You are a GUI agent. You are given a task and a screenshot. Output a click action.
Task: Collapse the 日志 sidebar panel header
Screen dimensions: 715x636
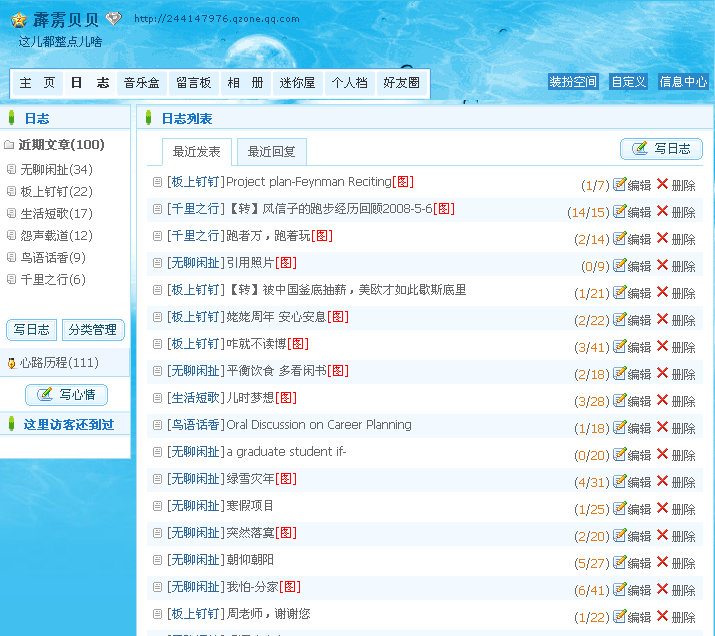pos(10,118)
